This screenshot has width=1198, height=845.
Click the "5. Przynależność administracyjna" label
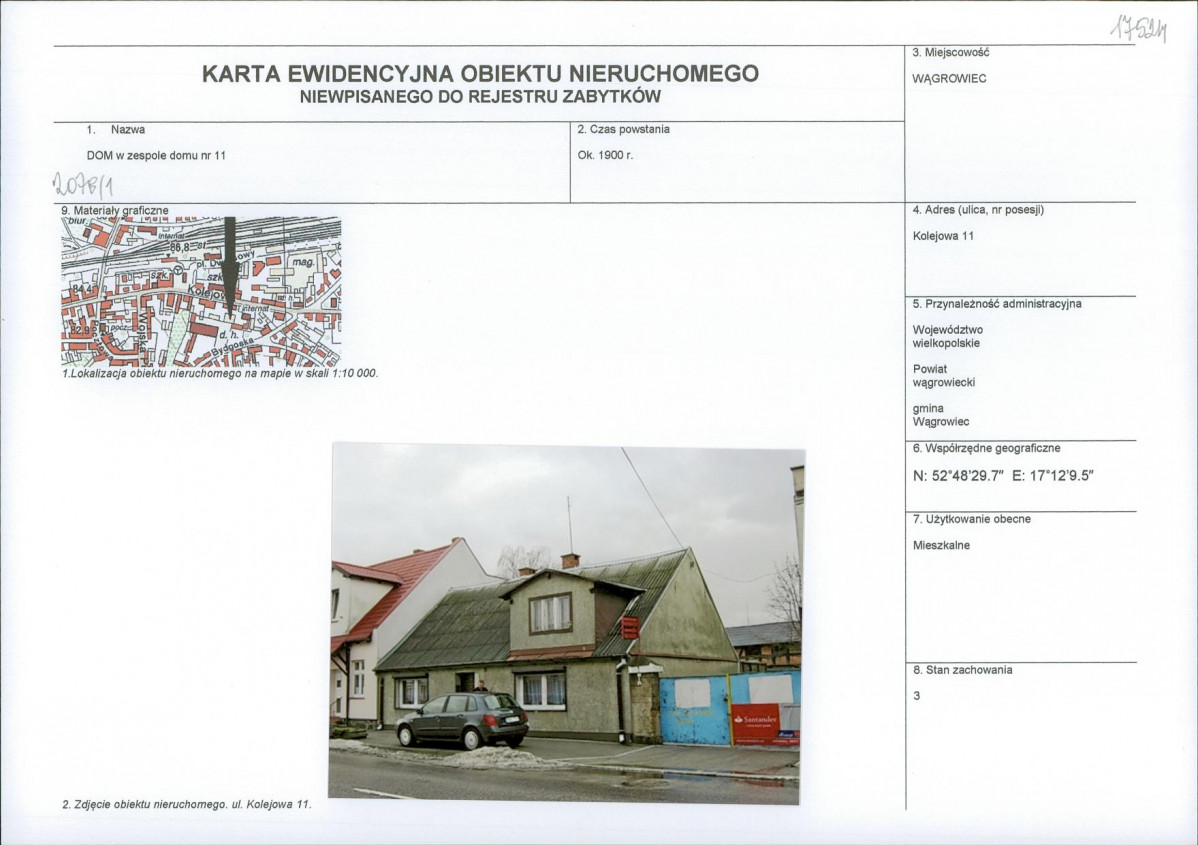(x=996, y=304)
